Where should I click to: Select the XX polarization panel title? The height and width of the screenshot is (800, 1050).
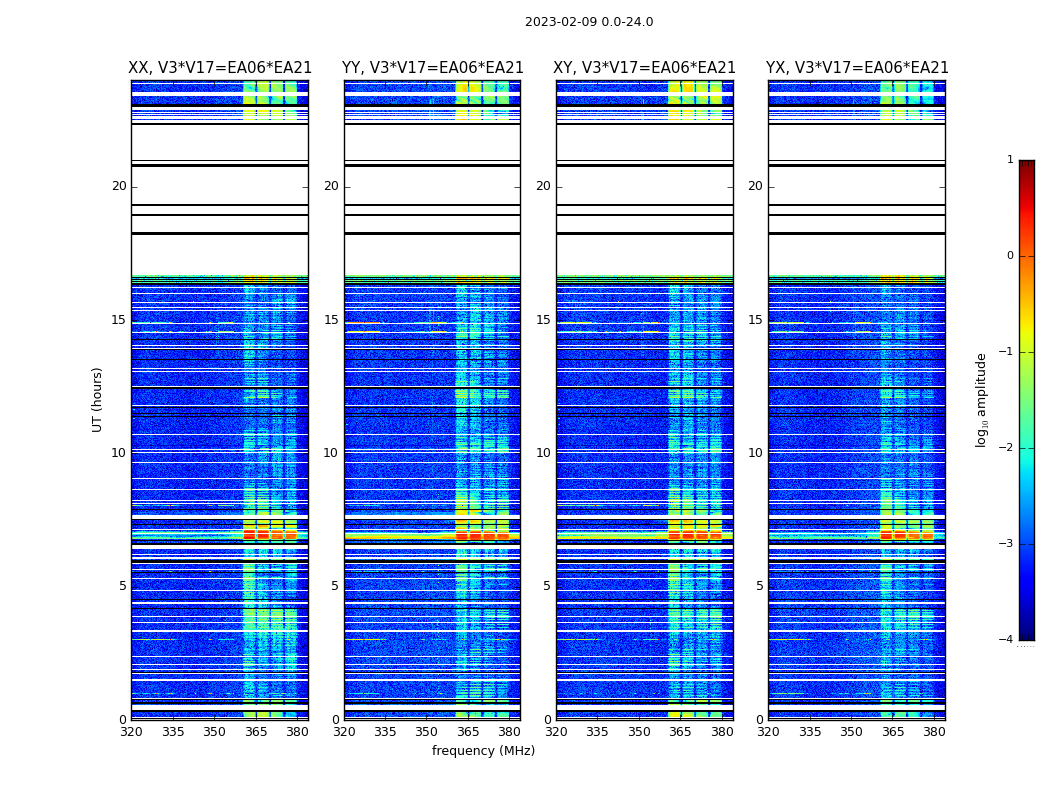coord(220,68)
